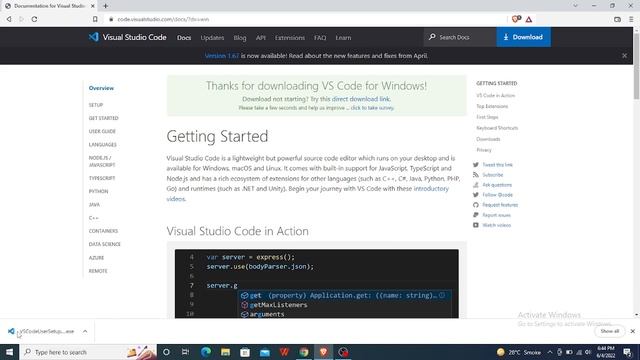Viewport: 640px width, 360px height.
Task: Click the page vertical scrollbar thumb
Action: pos(636,65)
